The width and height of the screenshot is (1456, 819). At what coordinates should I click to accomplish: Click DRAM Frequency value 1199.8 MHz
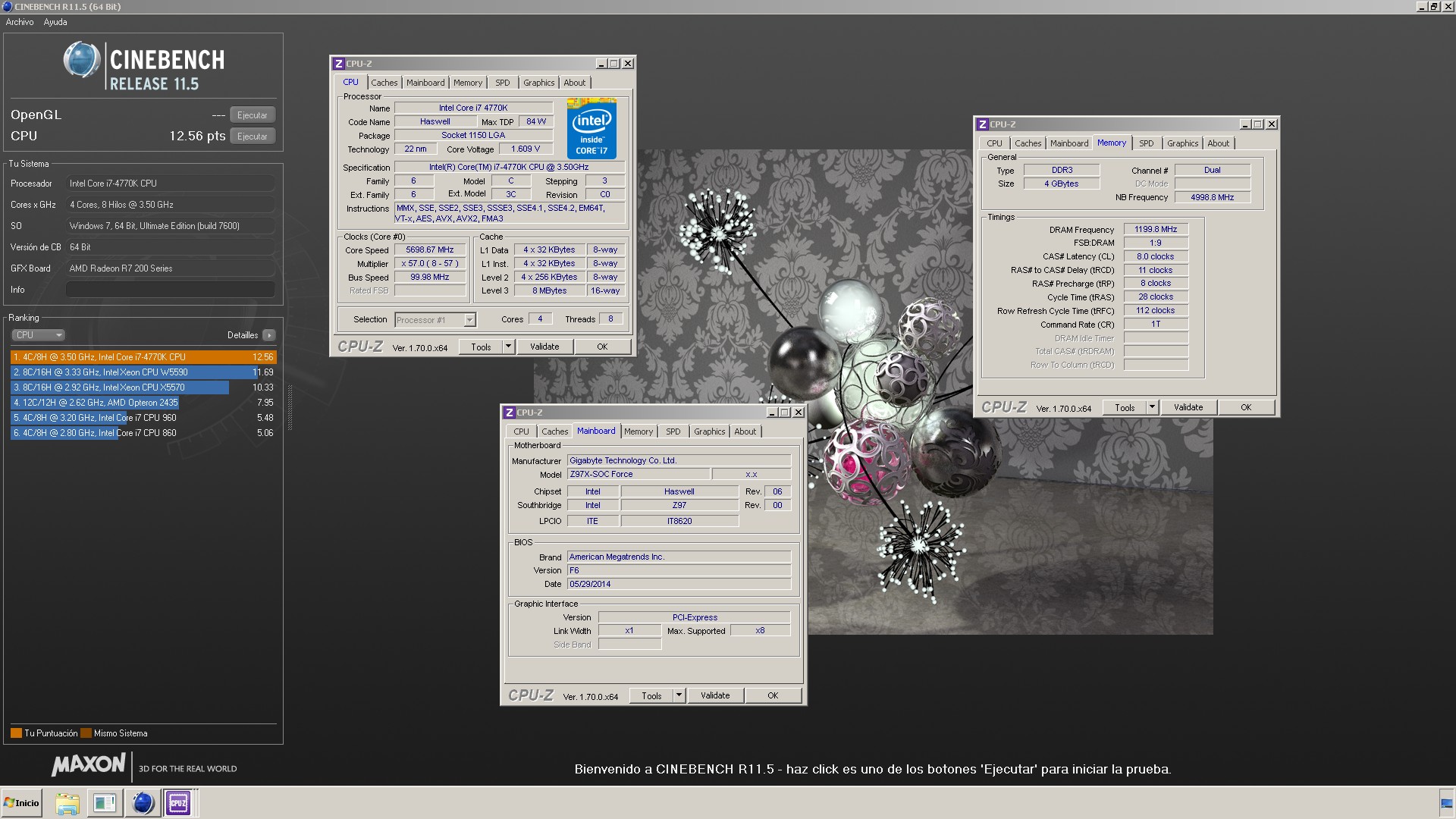tap(1156, 229)
